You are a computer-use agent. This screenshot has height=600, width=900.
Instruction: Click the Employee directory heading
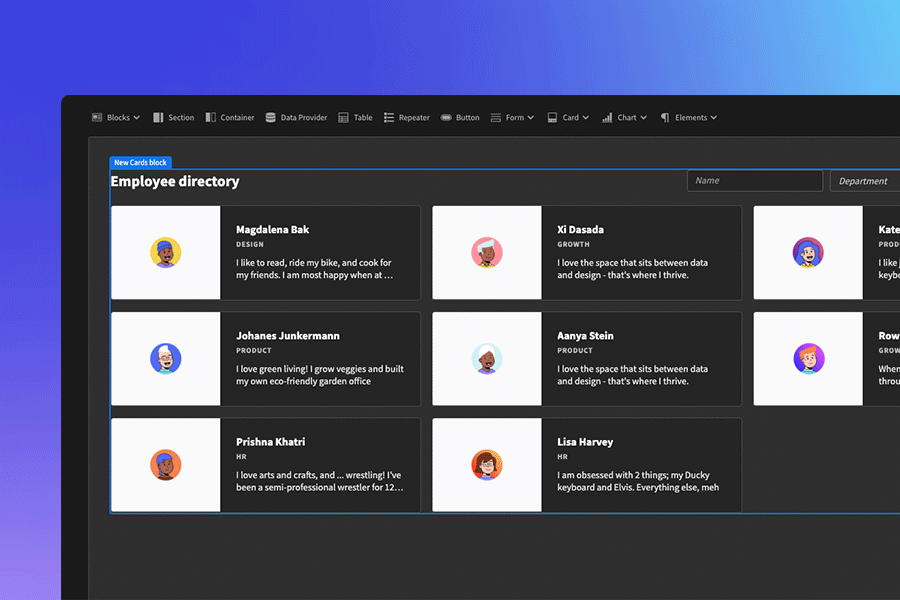point(174,181)
